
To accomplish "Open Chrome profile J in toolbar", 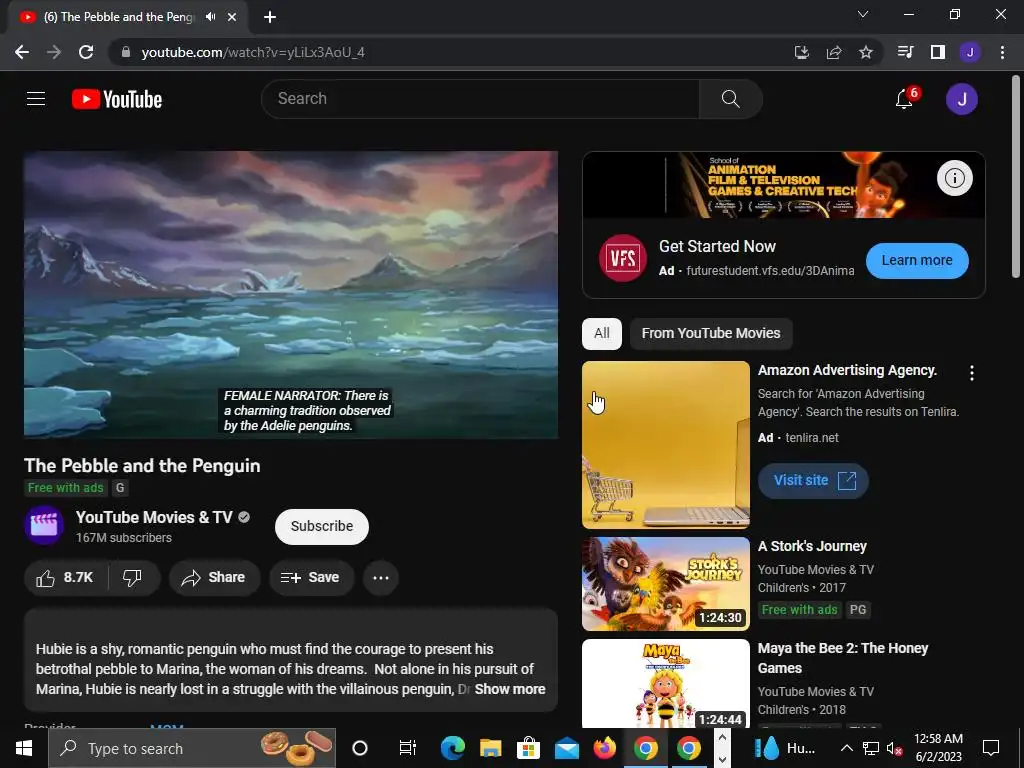I will point(970,52).
